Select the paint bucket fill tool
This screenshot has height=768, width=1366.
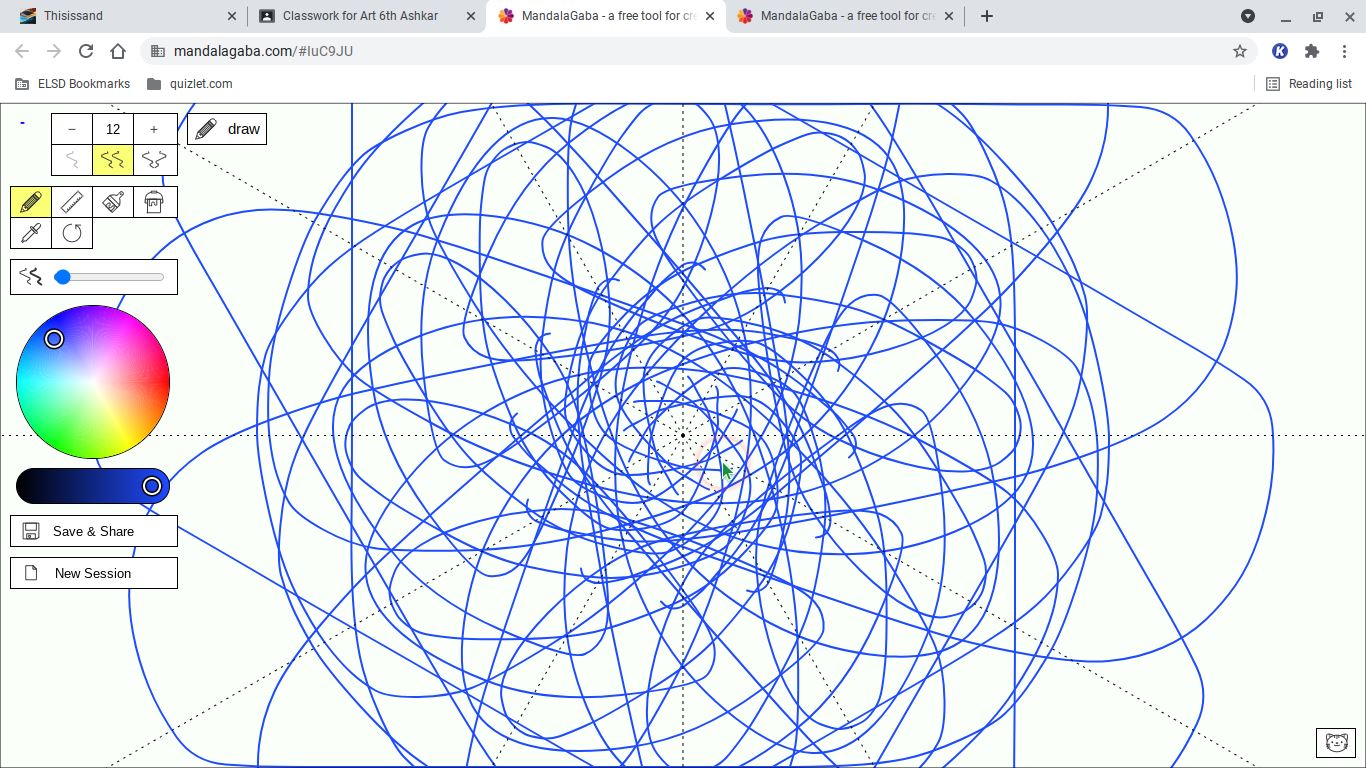(154, 202)
